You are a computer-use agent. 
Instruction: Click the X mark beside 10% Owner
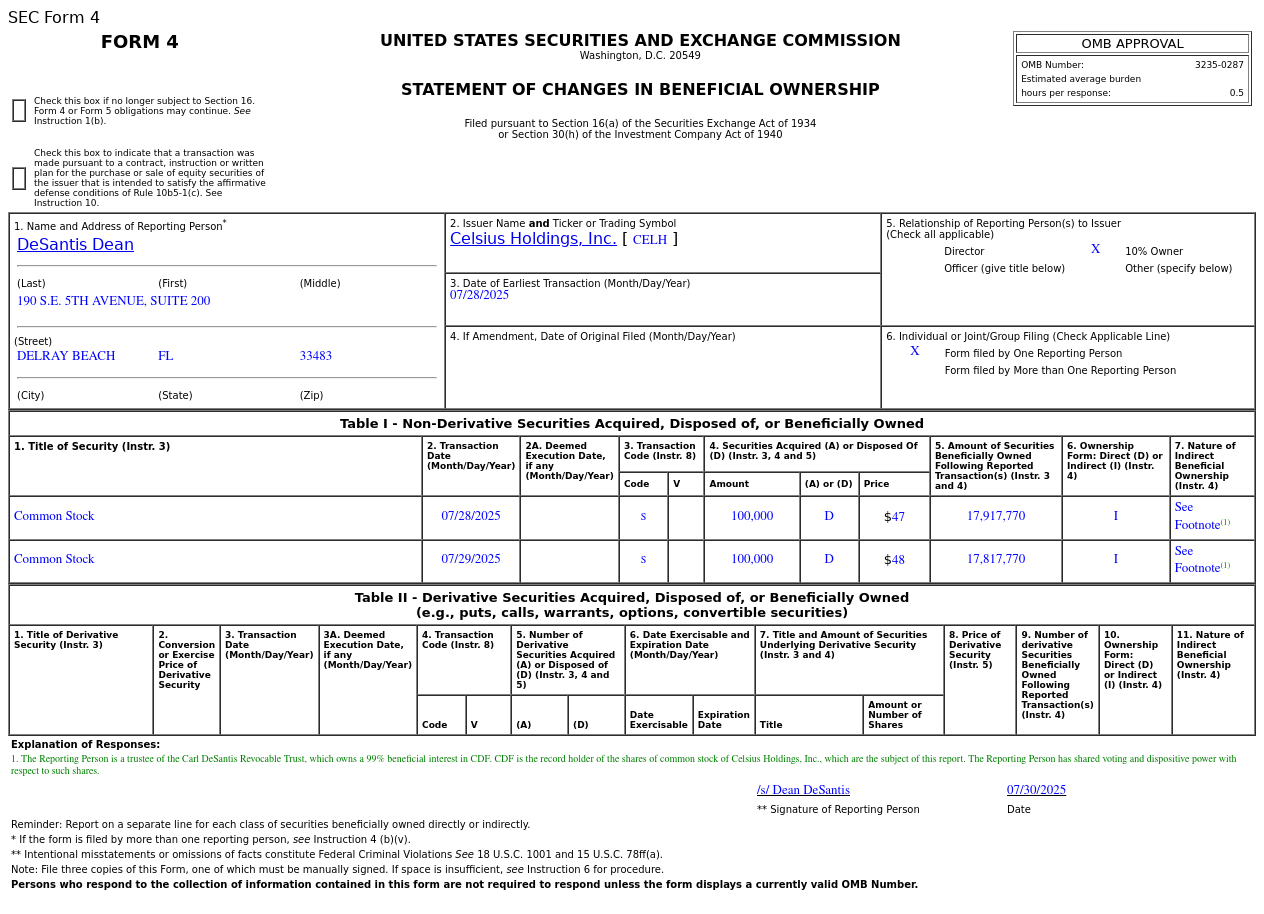pos(1095,249)
